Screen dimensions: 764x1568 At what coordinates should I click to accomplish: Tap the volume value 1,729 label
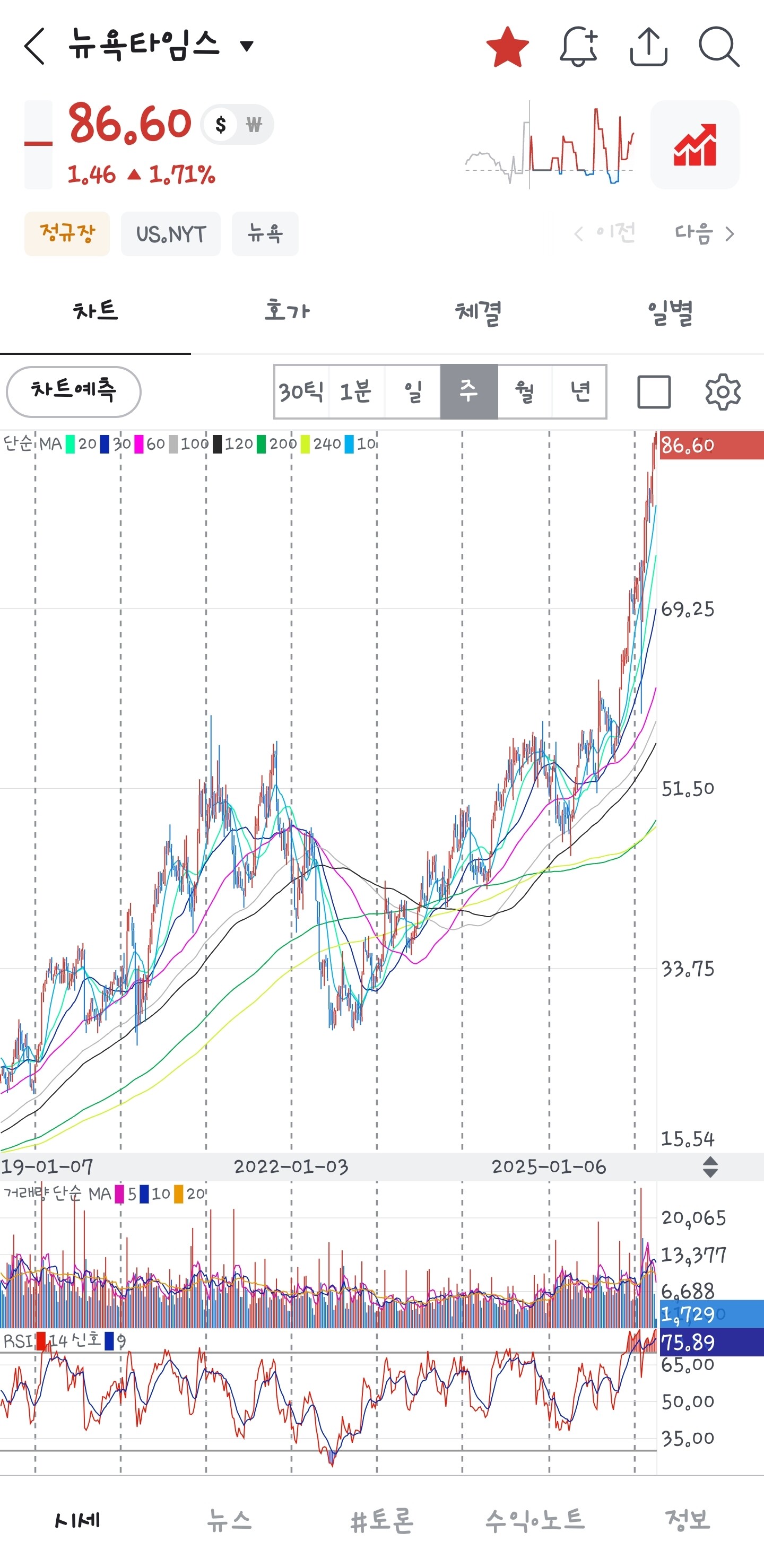tap(711, 1314)
